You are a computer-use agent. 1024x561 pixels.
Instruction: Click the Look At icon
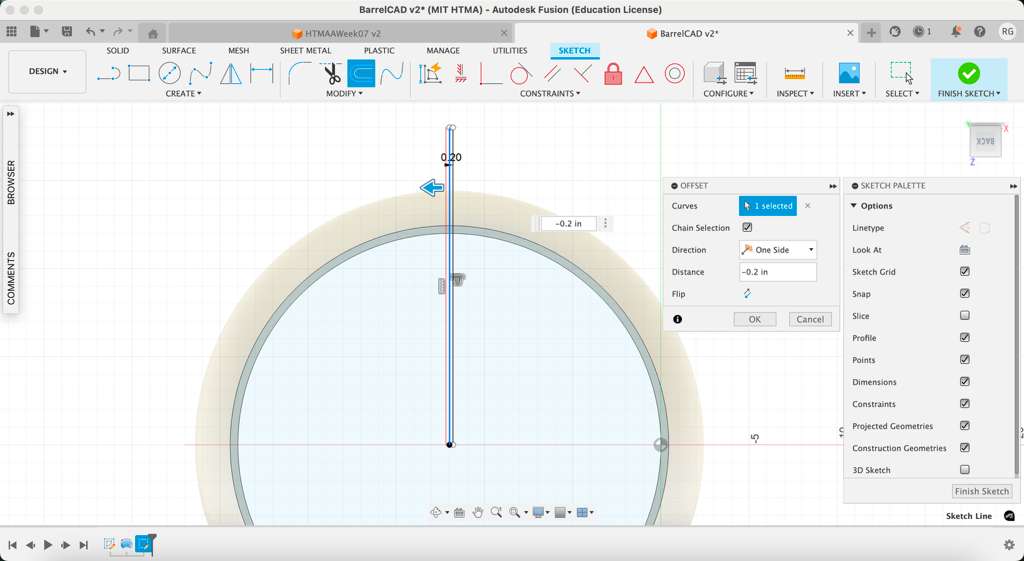(965, 250)
